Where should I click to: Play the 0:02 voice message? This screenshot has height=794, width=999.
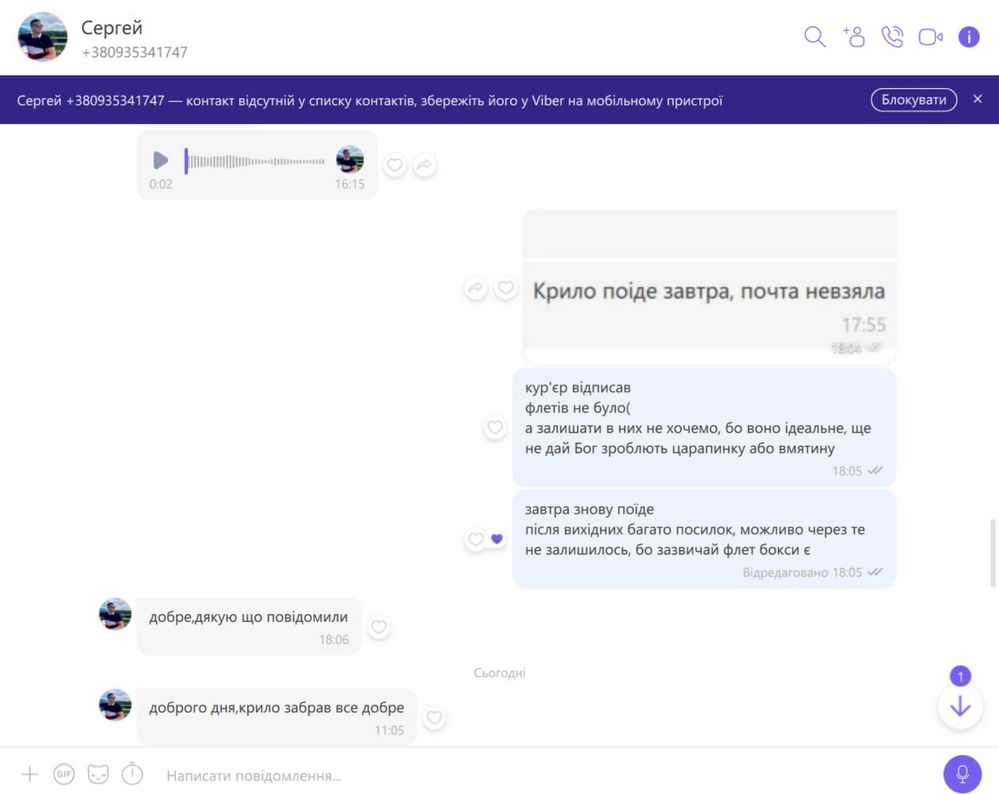point(161,160)
